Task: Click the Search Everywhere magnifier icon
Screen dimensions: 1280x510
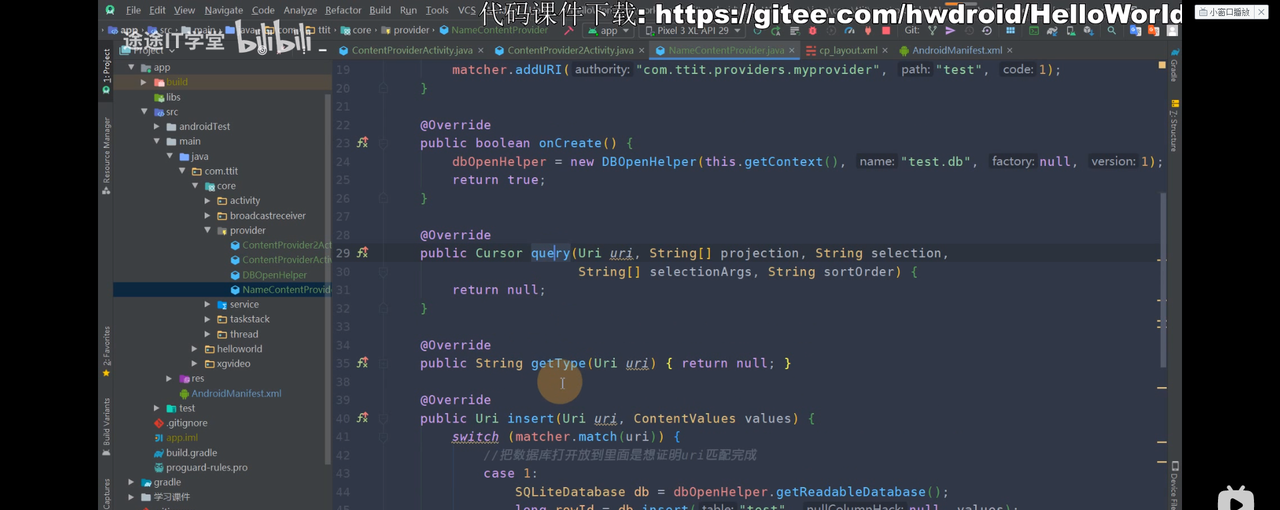Action: 1111,30
